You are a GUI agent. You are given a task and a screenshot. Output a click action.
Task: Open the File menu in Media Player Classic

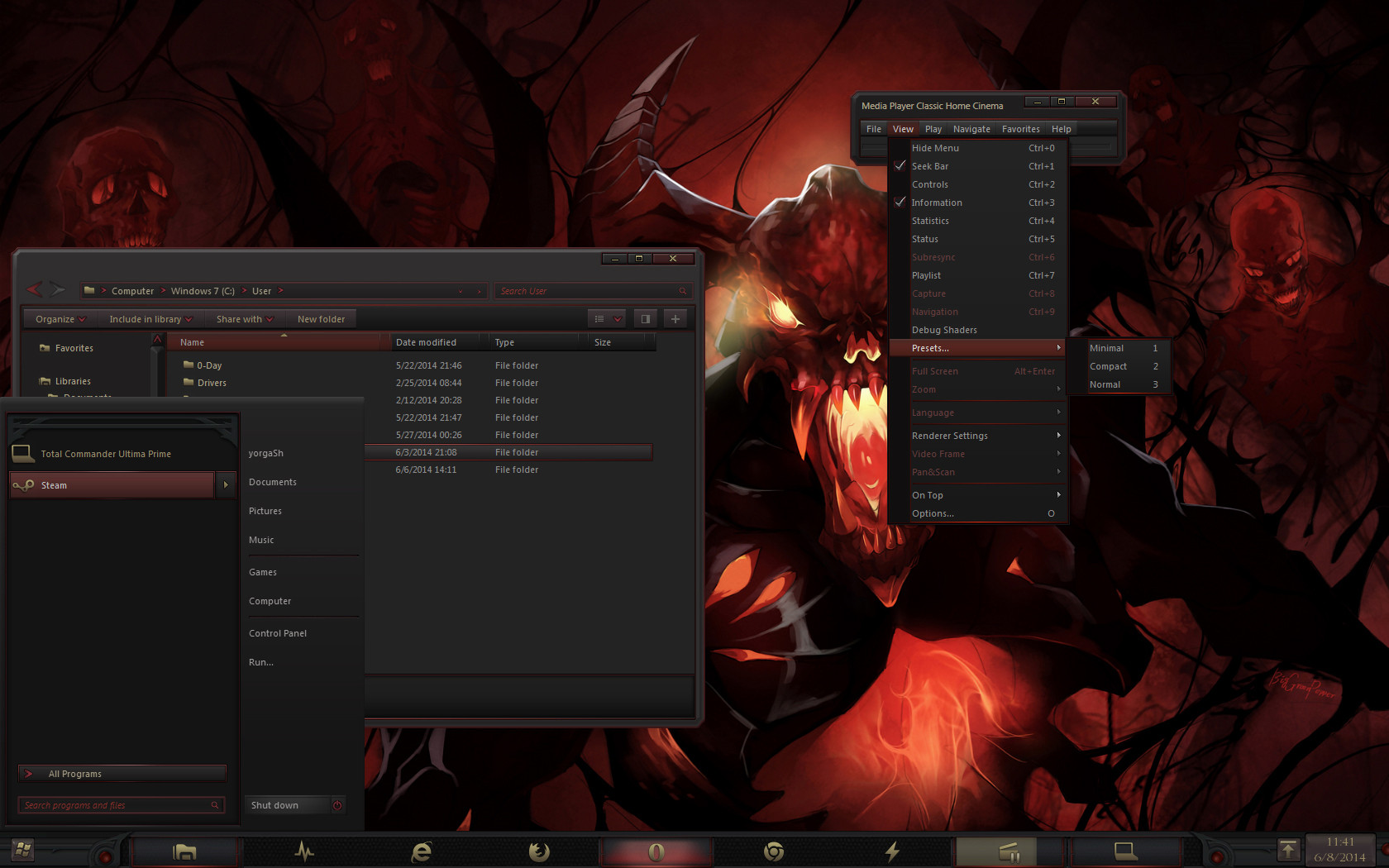click(x=874, y=129)
